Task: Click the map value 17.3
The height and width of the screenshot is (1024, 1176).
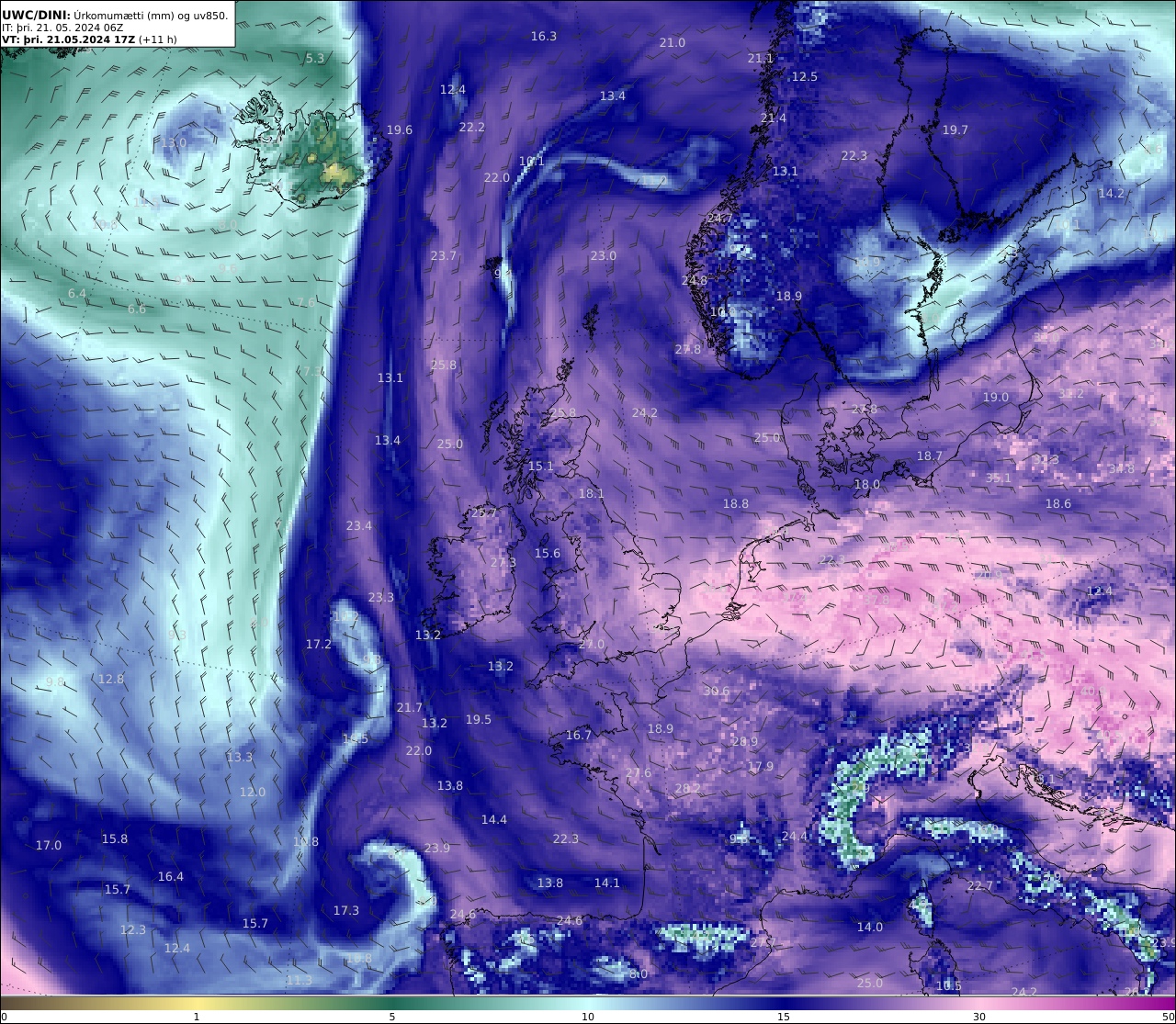Action: tap(346, 911)
